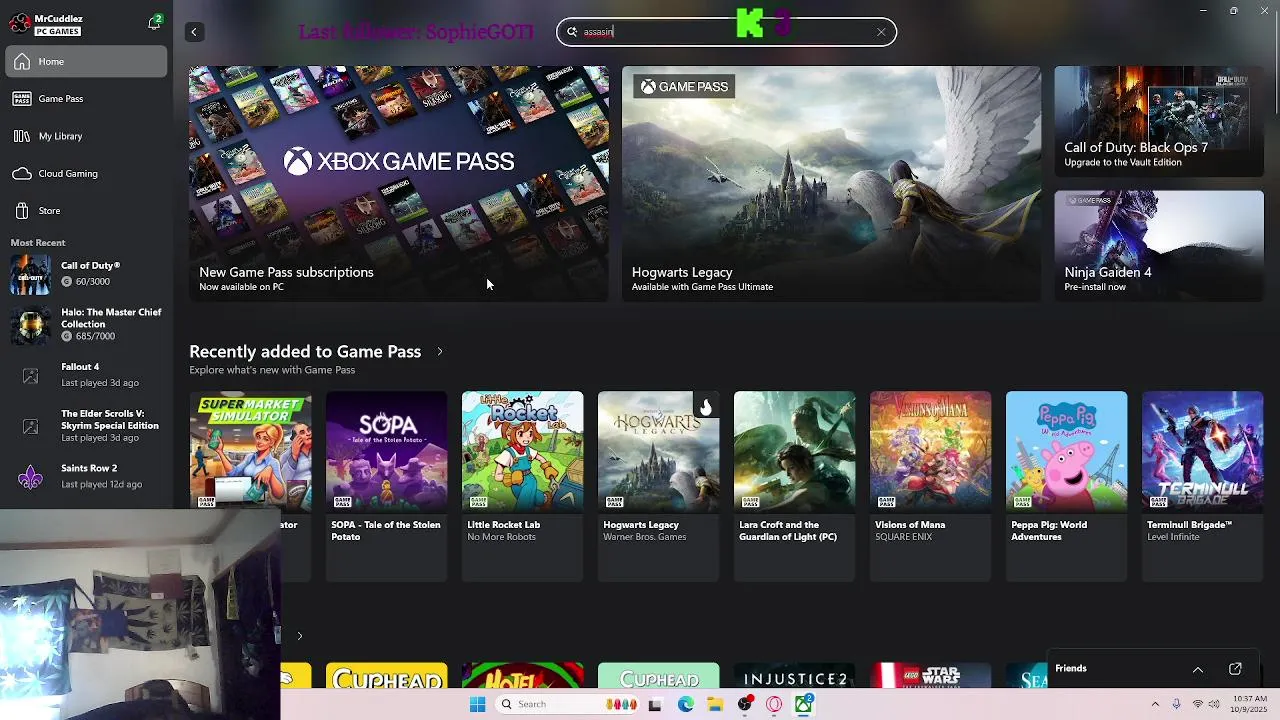Open the notifications bell in sidebar

click(155, 23)
